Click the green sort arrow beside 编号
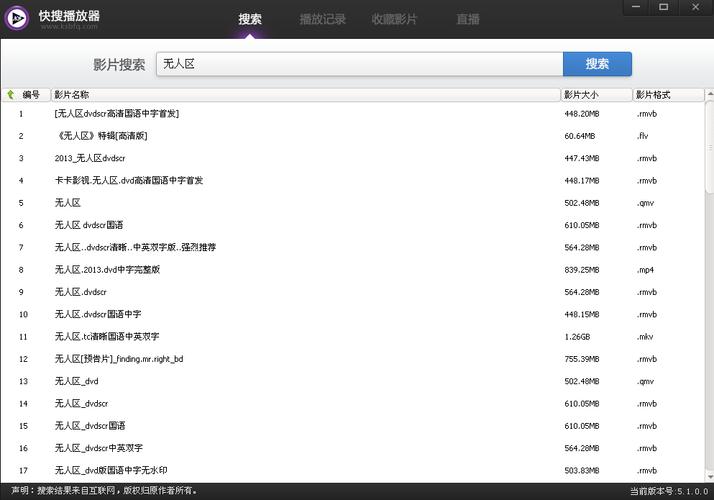The height and width of the screenshot is (500, 714). (10, 95)
